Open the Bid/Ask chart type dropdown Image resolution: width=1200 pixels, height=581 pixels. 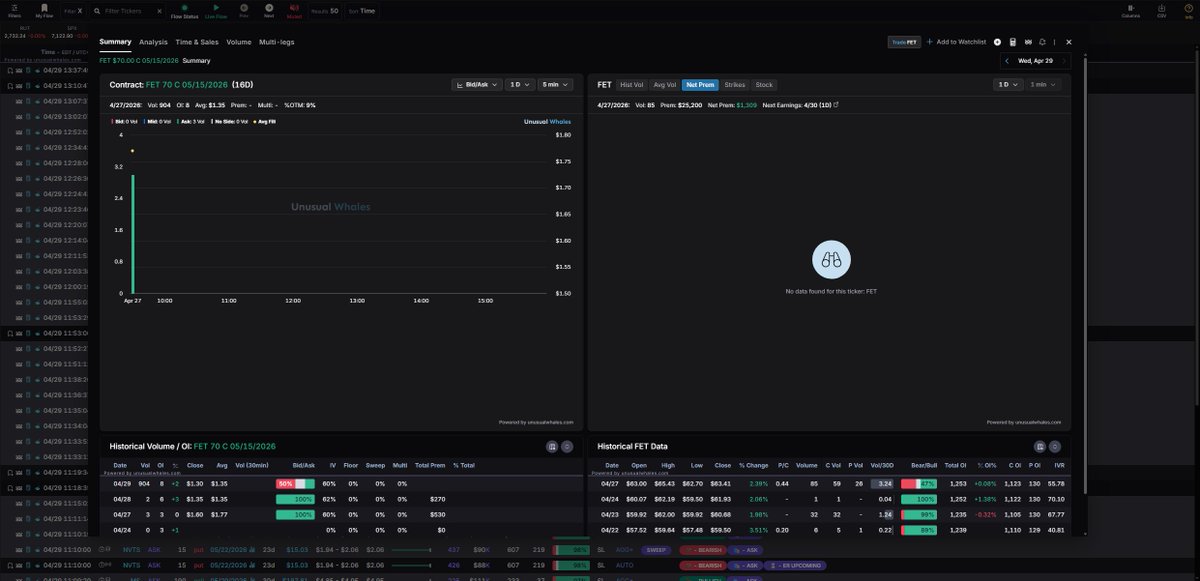(x=476, y=85)
